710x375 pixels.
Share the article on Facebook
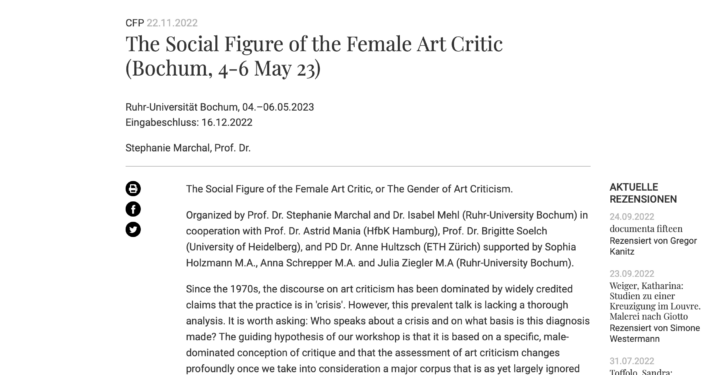tap(133, 209)
